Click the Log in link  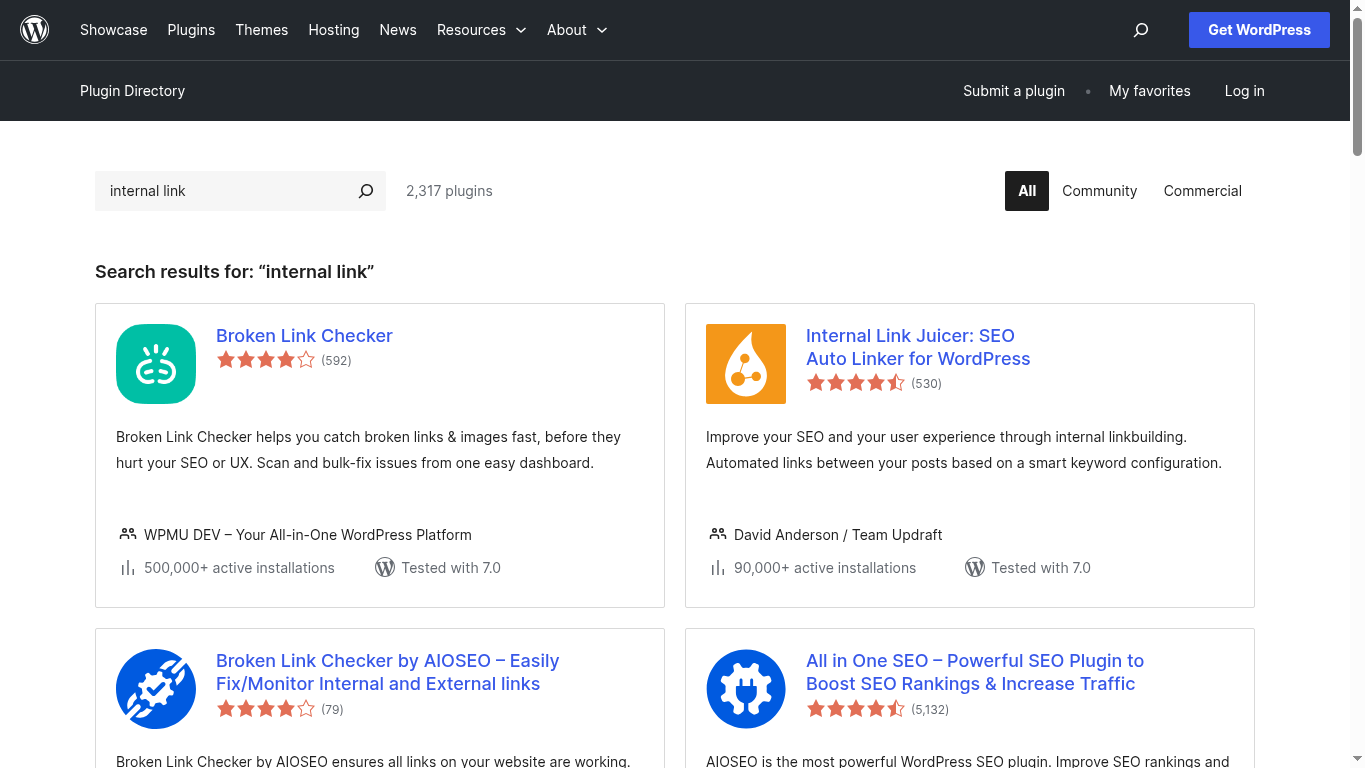(x=1245, y=91)
